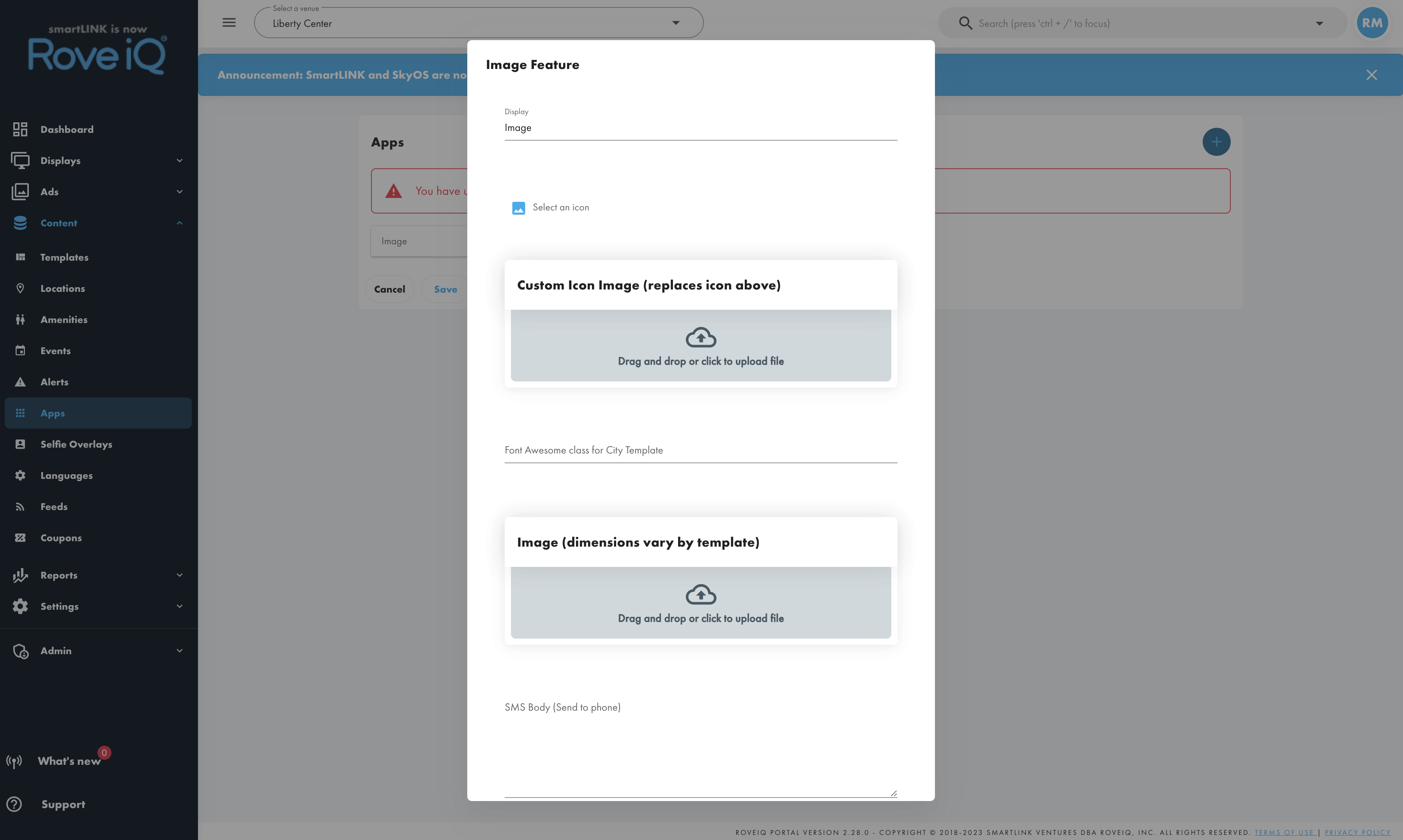Click the What's new broadcast icon

[x=14, y=761]
